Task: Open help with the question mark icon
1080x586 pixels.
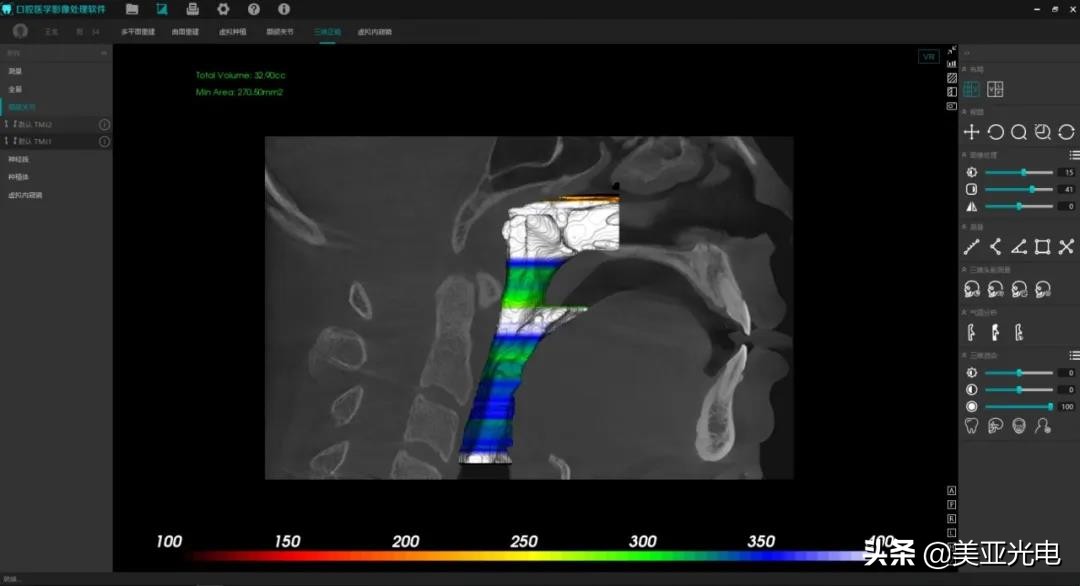Action: tap(253, 9)
